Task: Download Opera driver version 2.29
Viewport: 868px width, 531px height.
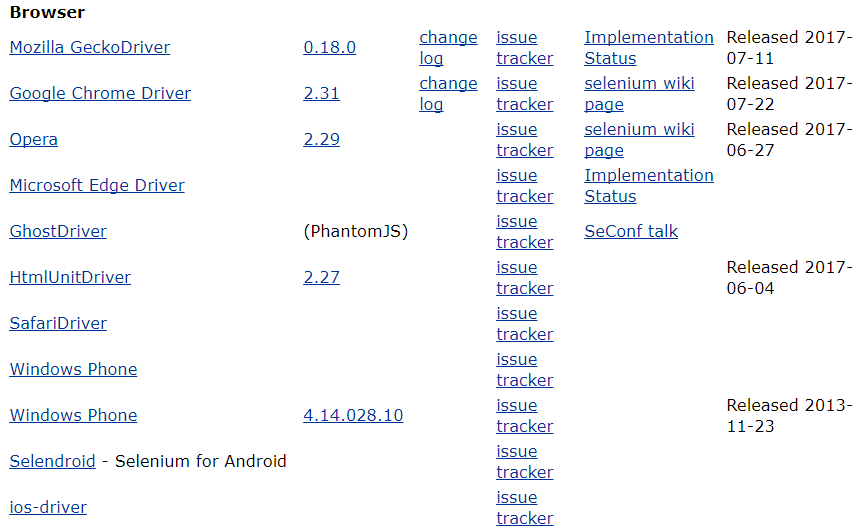Action: coord(322,140)
